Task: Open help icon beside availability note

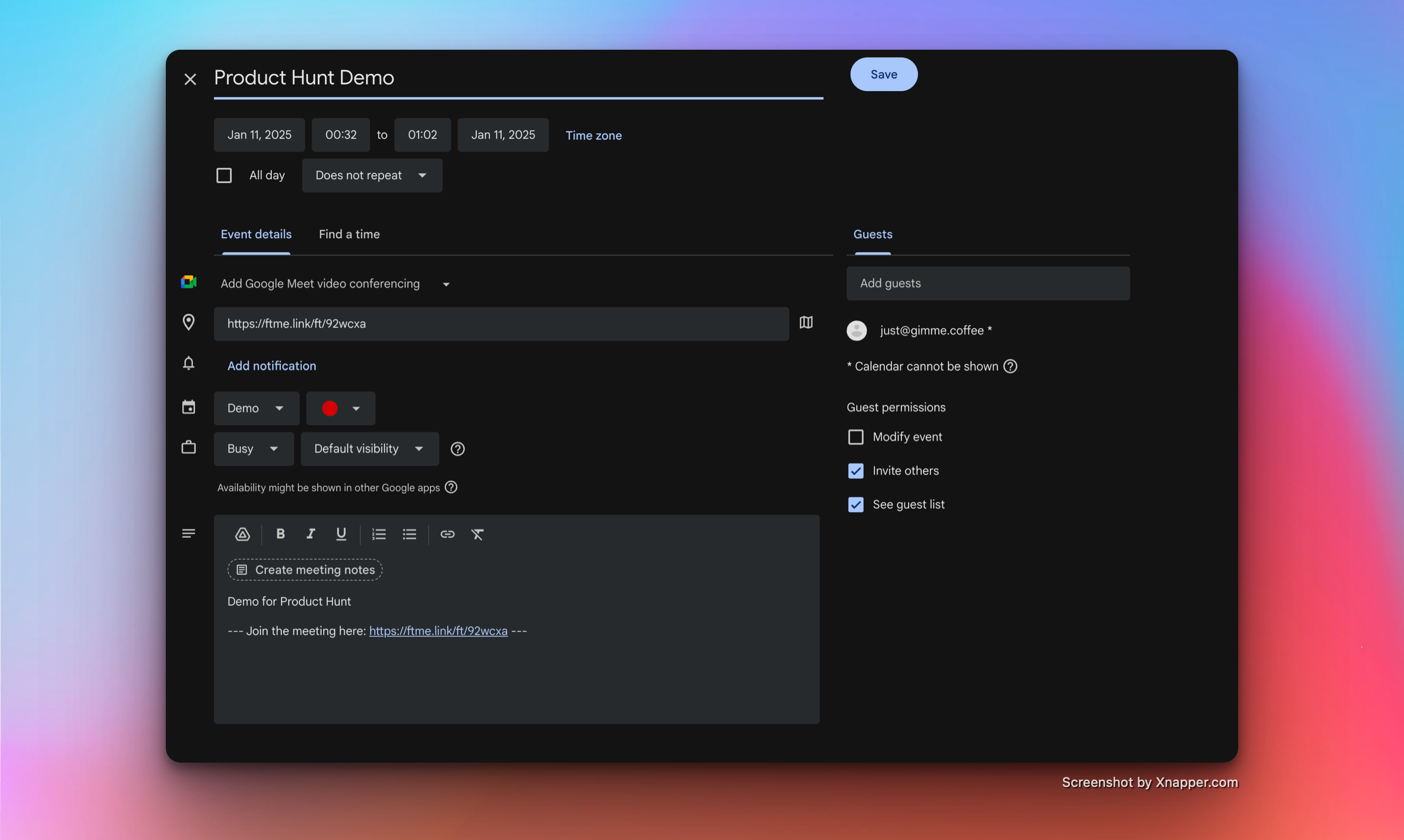Action: pyautogui.click(x=450, y=487)
